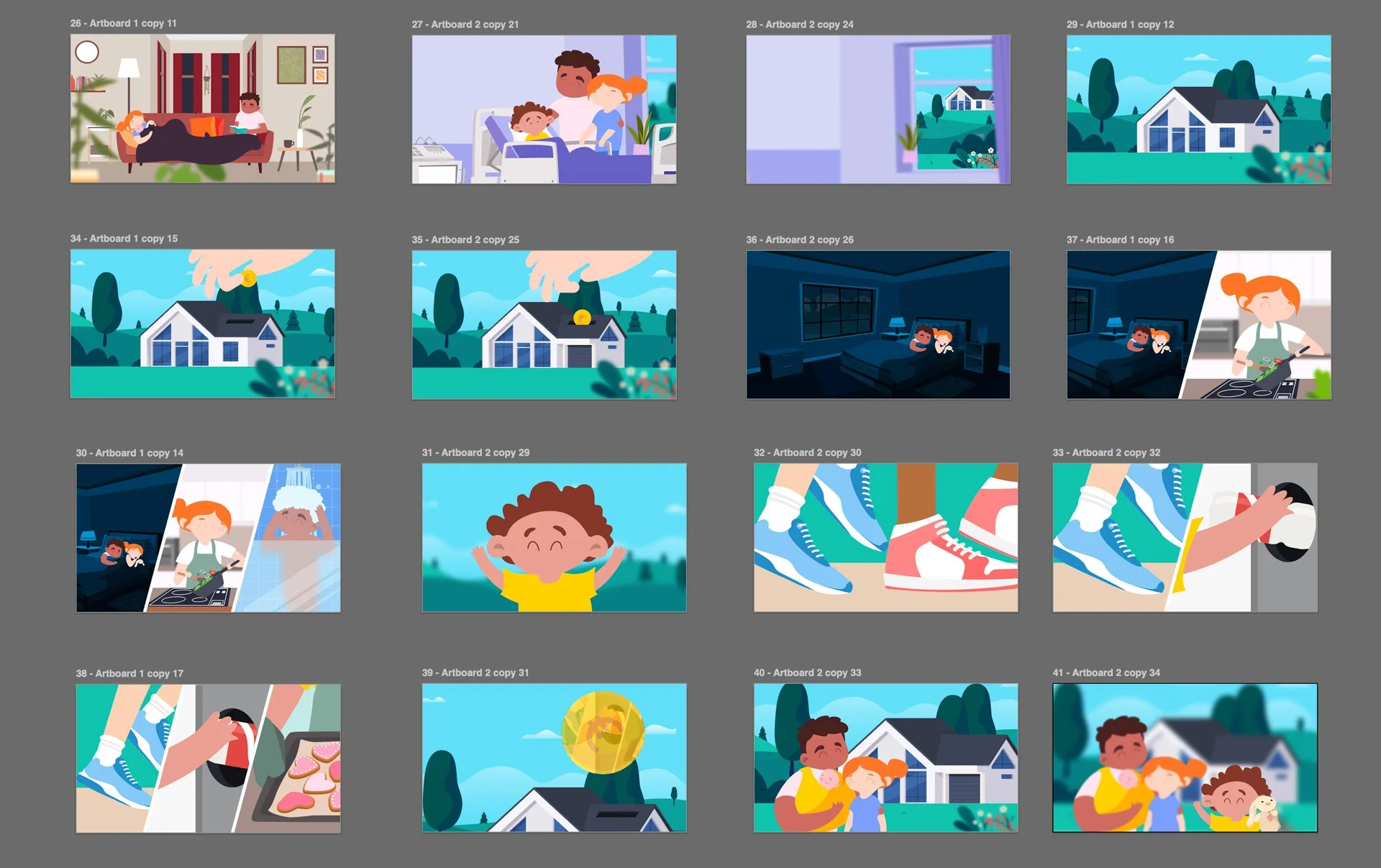Click the label '36 - Artboard 2 copy 26'
Image resolution: width=1381 pixels, height=868 pixels.
[799, 239]
